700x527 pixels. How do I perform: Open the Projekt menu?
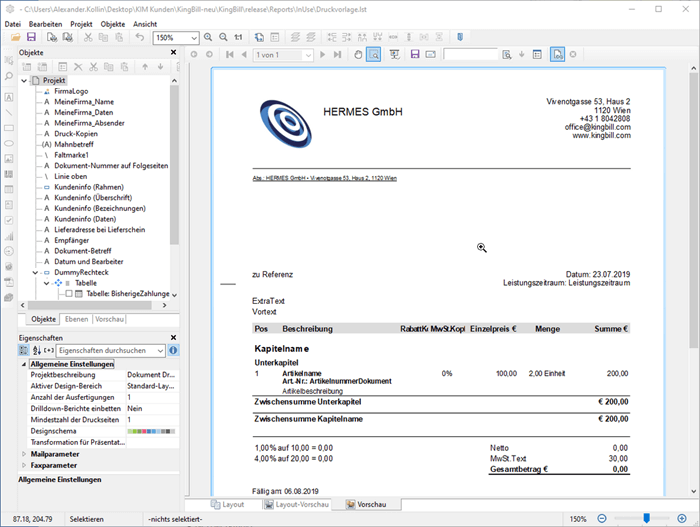point(82,23)
